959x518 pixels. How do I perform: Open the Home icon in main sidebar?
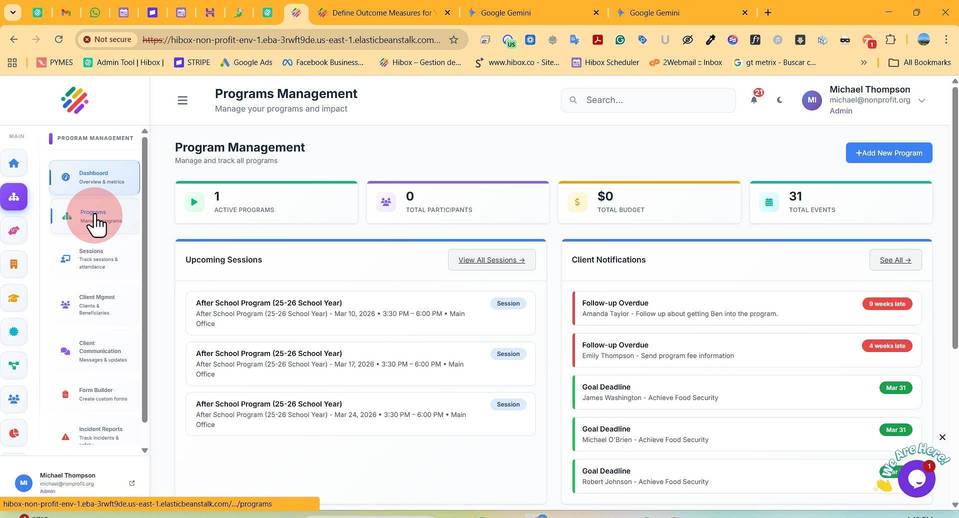[x=13, y=163]
